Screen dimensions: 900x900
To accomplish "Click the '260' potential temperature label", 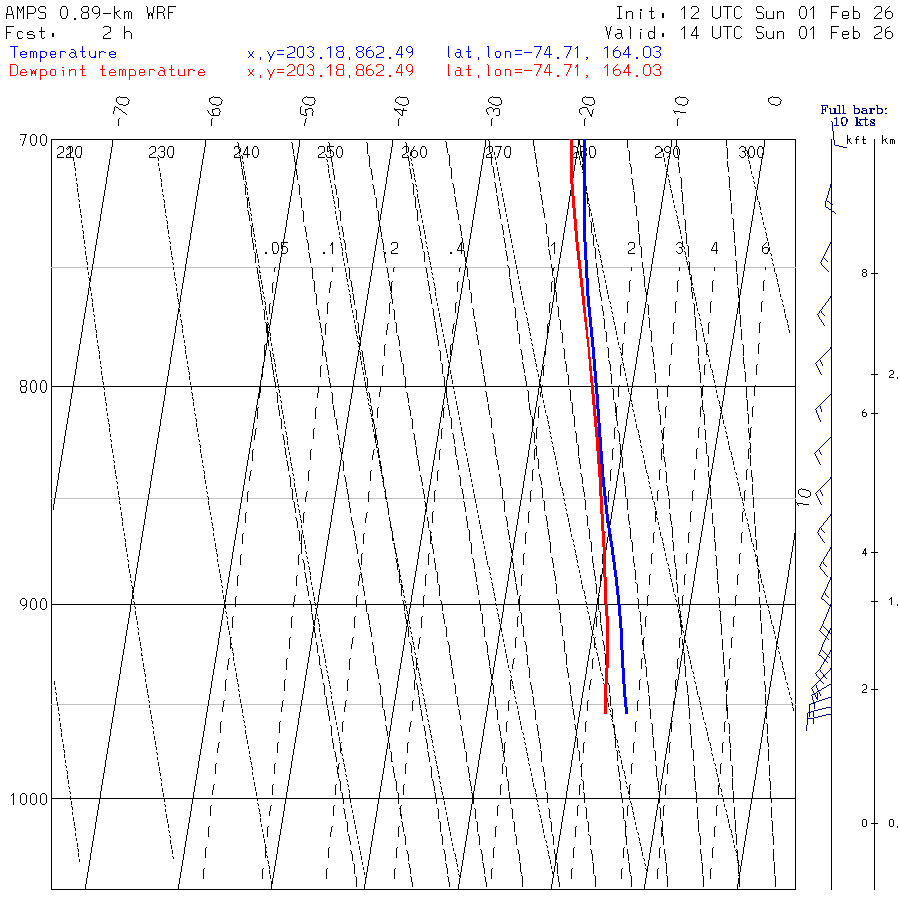I will coord(414,153).
